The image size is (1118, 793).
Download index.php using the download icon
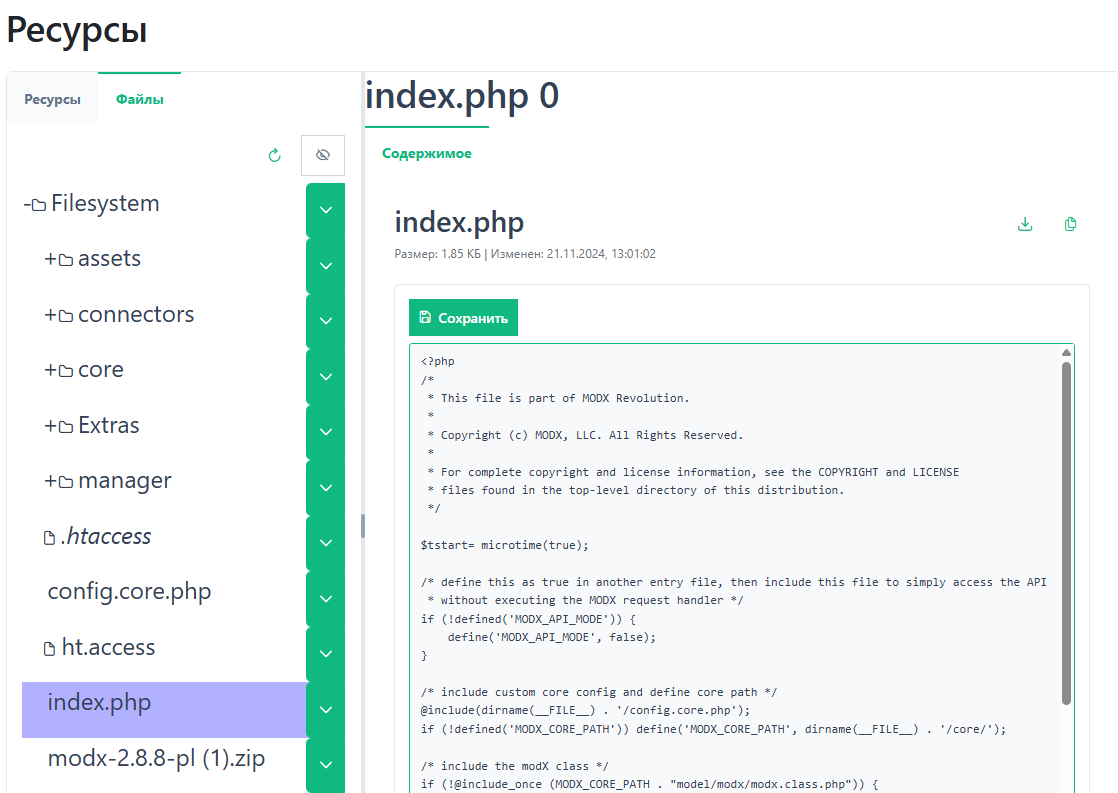(1024, 224)
